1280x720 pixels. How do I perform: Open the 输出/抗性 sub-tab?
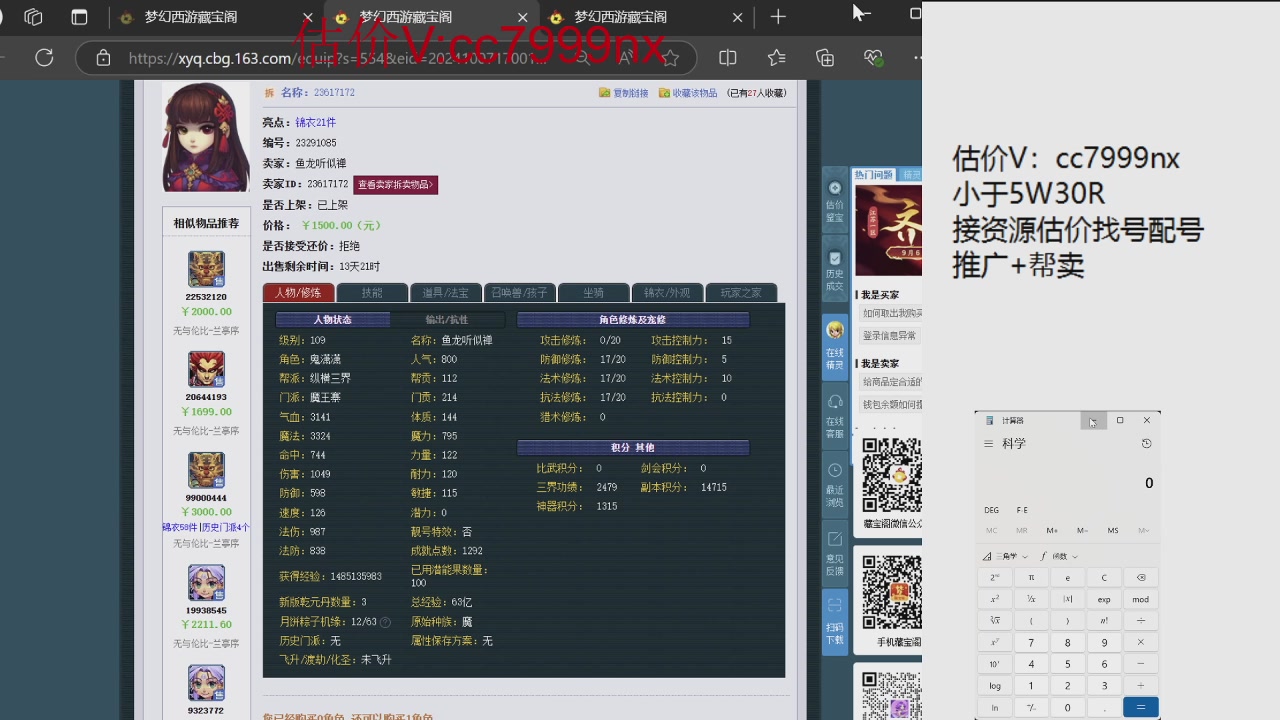pyautogui.click(x=447, y=320)
